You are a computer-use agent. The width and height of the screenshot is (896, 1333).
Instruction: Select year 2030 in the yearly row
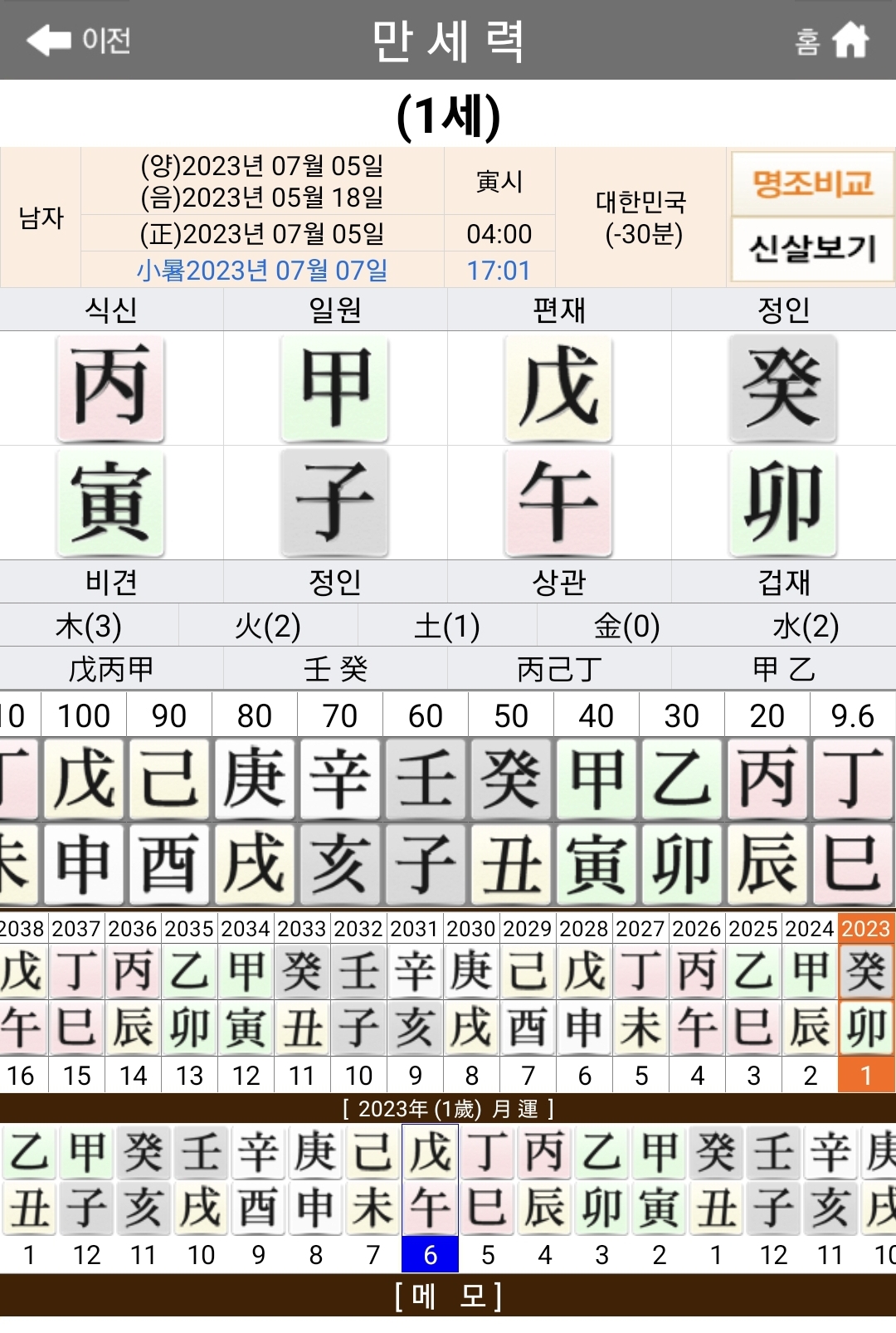[471, 928]
